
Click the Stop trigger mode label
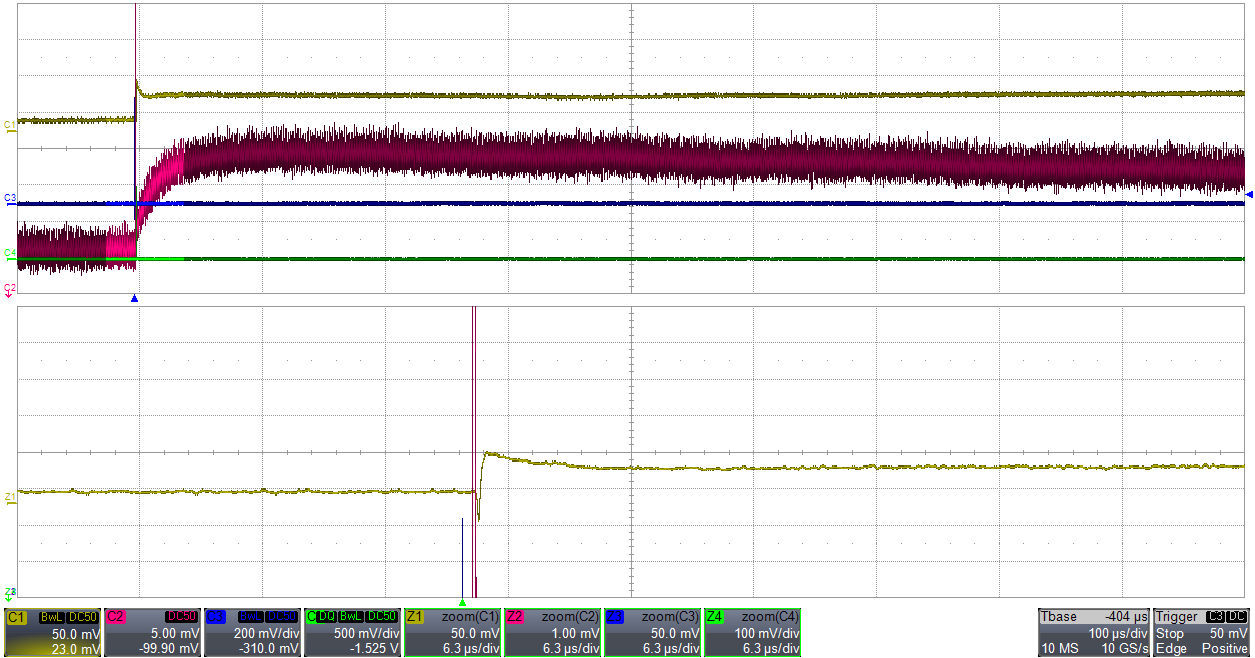click(1169, 634)
